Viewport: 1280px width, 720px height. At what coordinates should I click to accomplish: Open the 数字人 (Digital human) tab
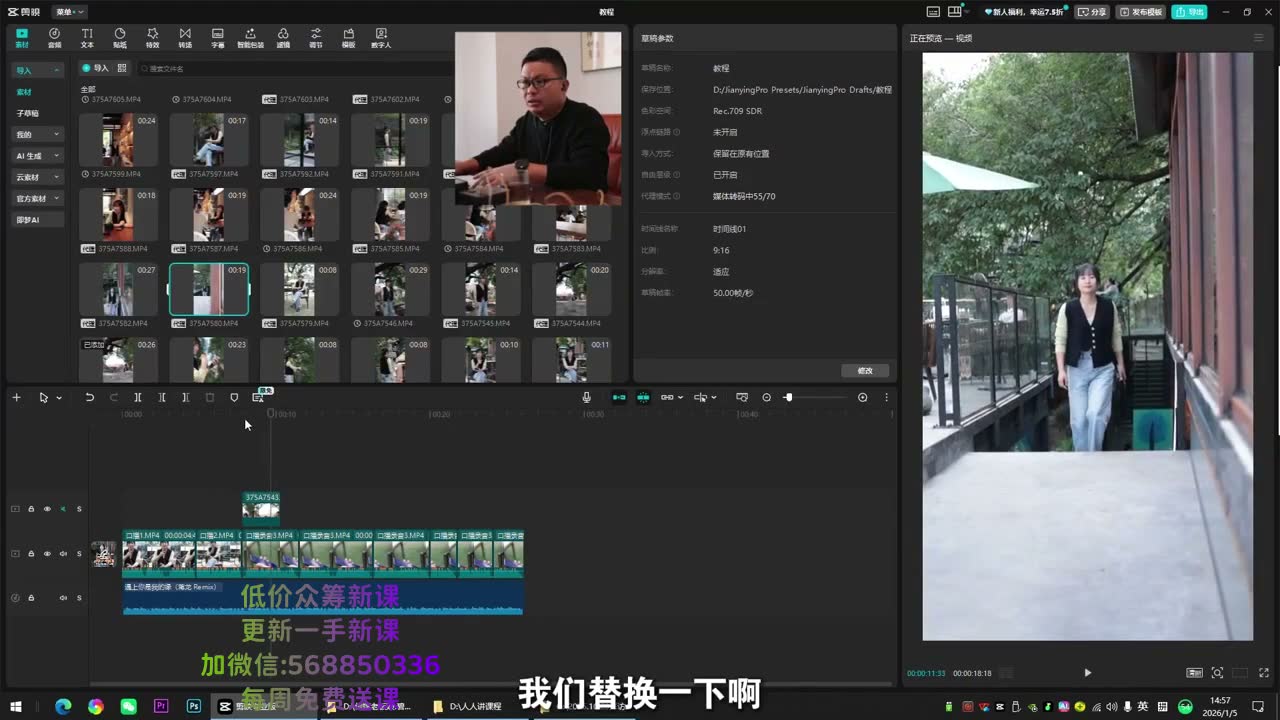tap(381, 38)
